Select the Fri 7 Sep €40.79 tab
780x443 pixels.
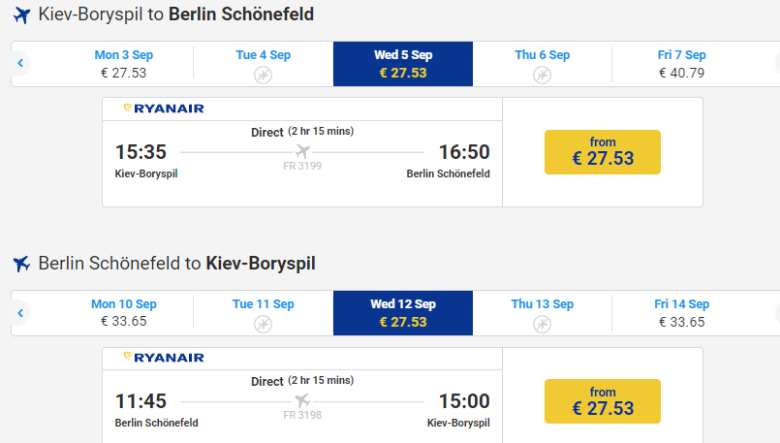[x=681, y=63]
